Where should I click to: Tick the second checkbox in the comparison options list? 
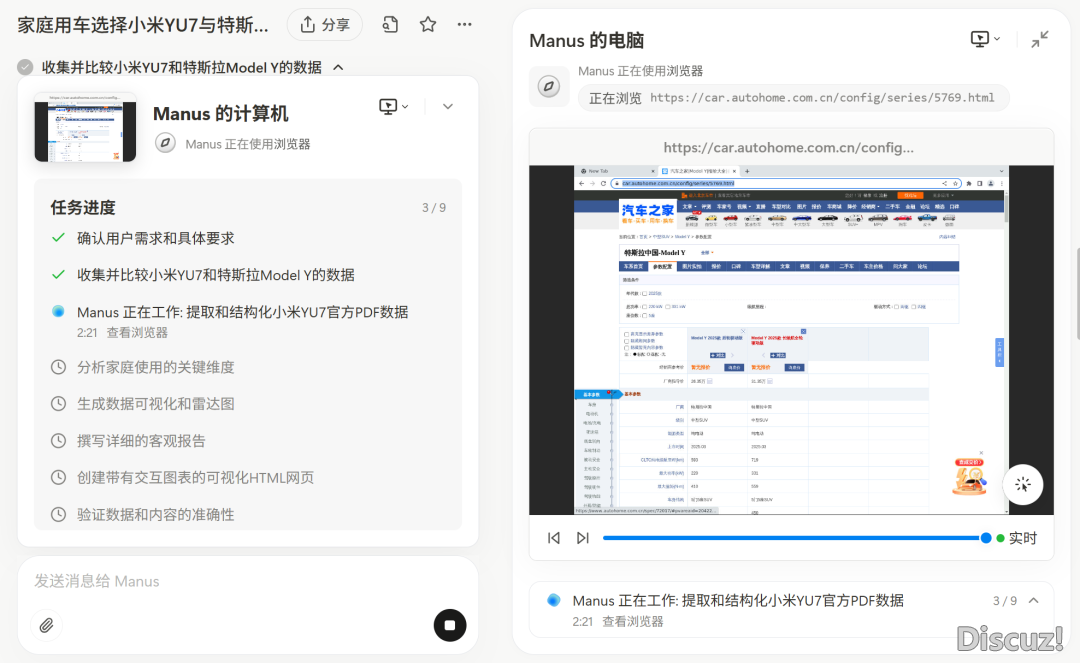pyautogui.click(x=626, y=341)
